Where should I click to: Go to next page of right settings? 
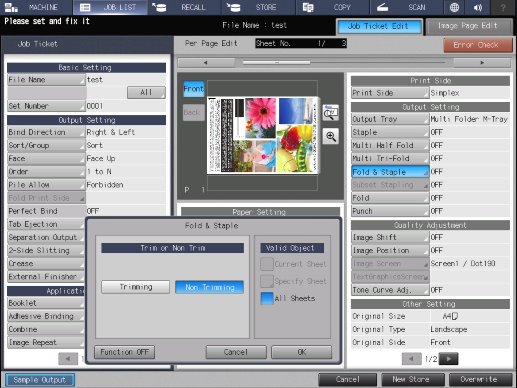(x=448, y=359)
